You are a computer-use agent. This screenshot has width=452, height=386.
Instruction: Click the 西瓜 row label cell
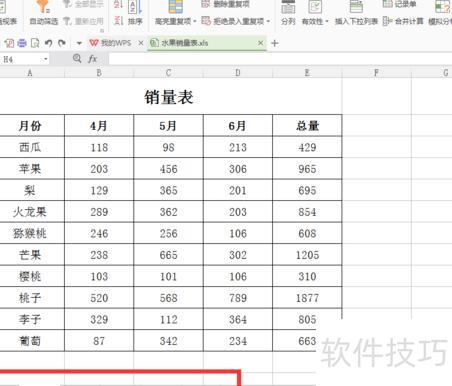coord(31,147)
